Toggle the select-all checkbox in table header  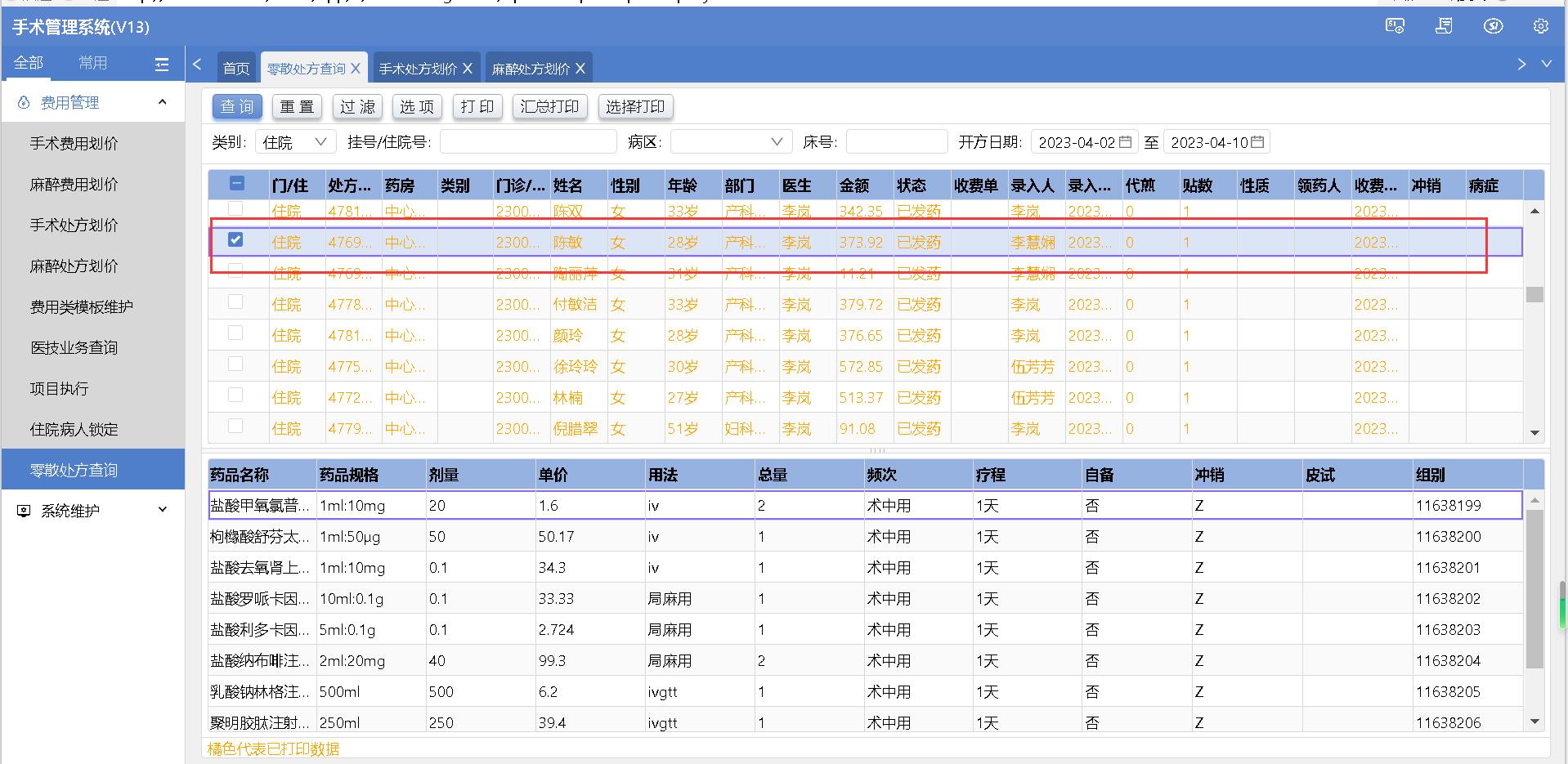236,184
